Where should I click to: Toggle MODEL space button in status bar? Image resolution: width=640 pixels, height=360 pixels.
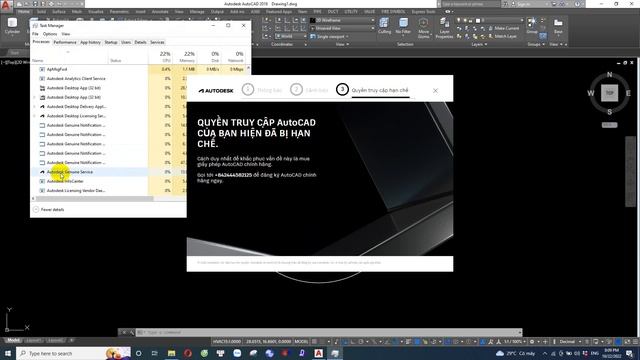[301, 341]
